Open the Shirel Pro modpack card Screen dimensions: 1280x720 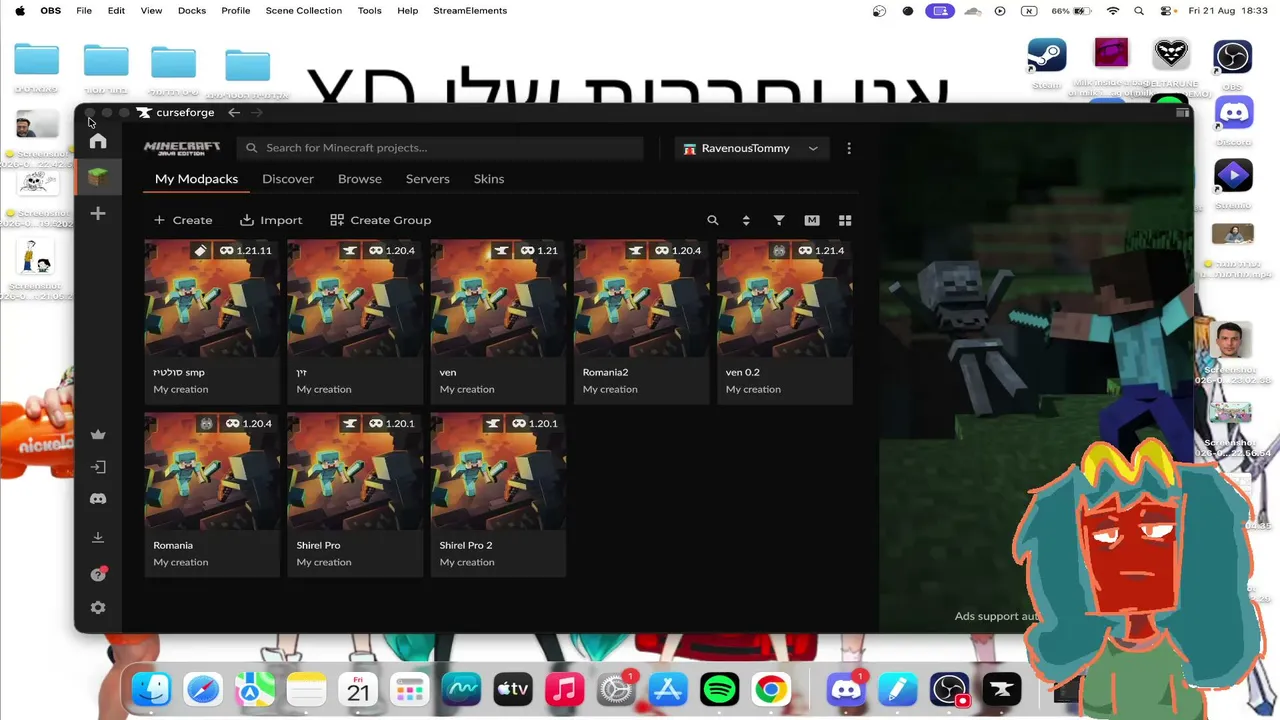[x=355, y=495]
